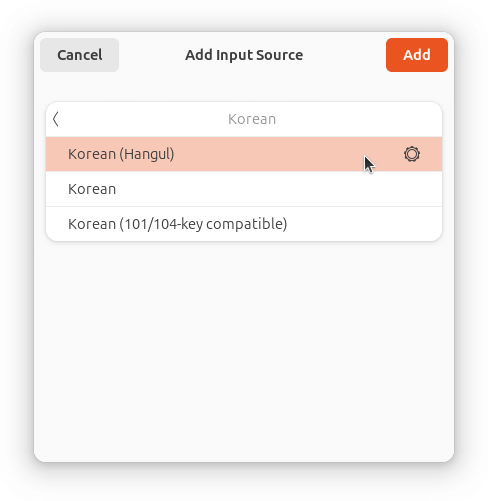Click empty area below the layout list

pyautogui.click(x=244, y=350)
